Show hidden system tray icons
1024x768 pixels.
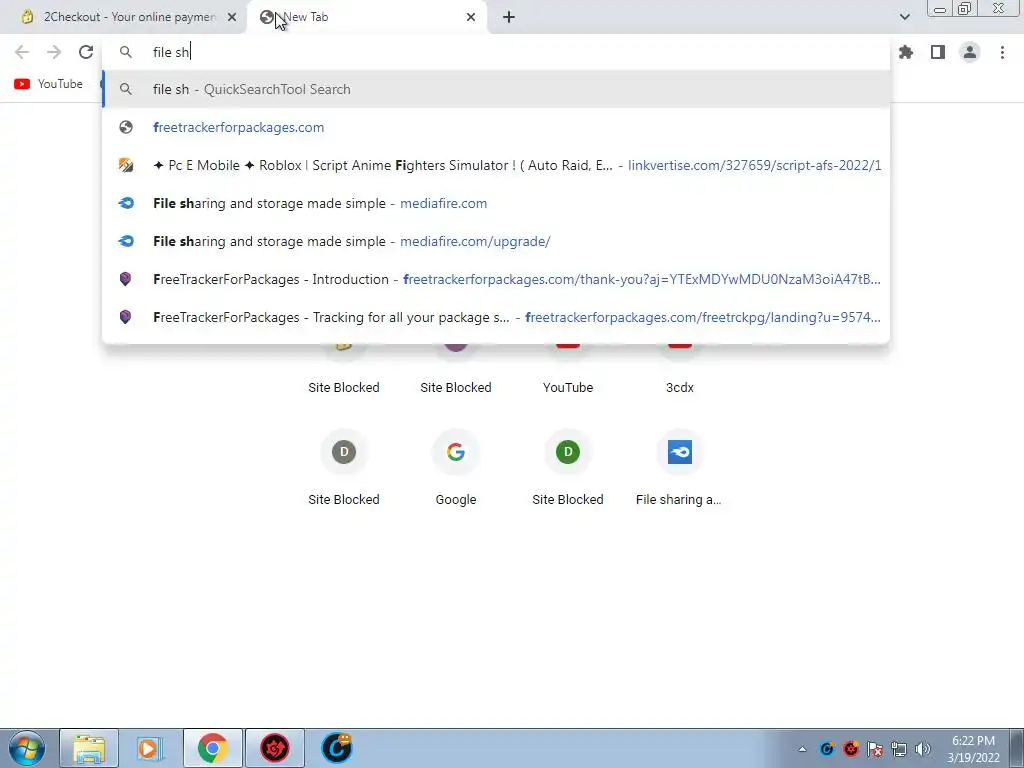tap(802, 749)
